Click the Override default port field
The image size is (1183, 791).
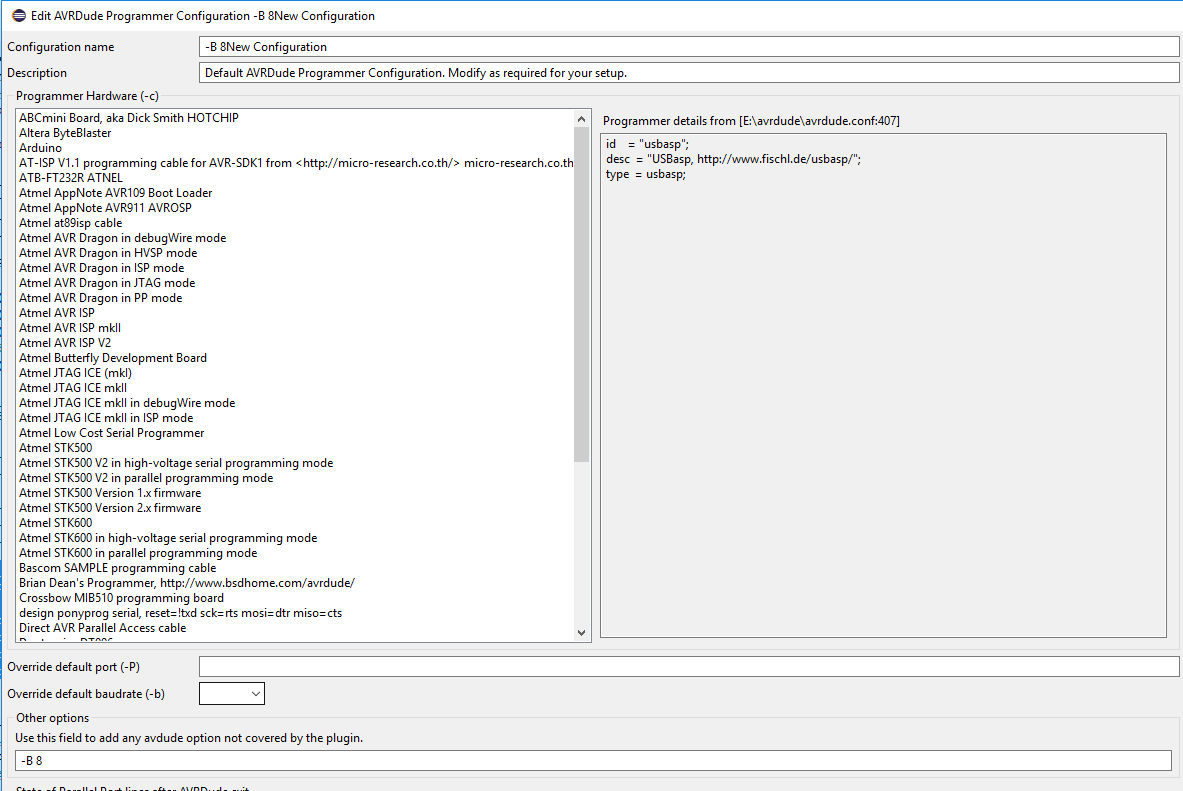689,666
